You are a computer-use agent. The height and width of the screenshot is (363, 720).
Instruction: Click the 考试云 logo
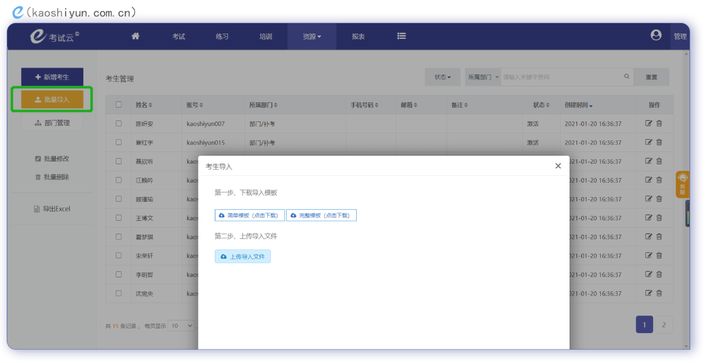[x=54, y=36]
